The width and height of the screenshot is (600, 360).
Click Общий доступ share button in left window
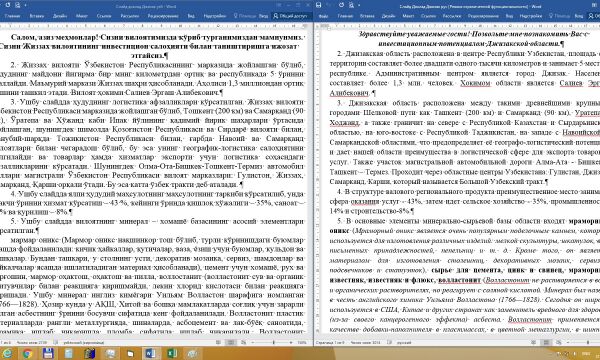[291, 16]
